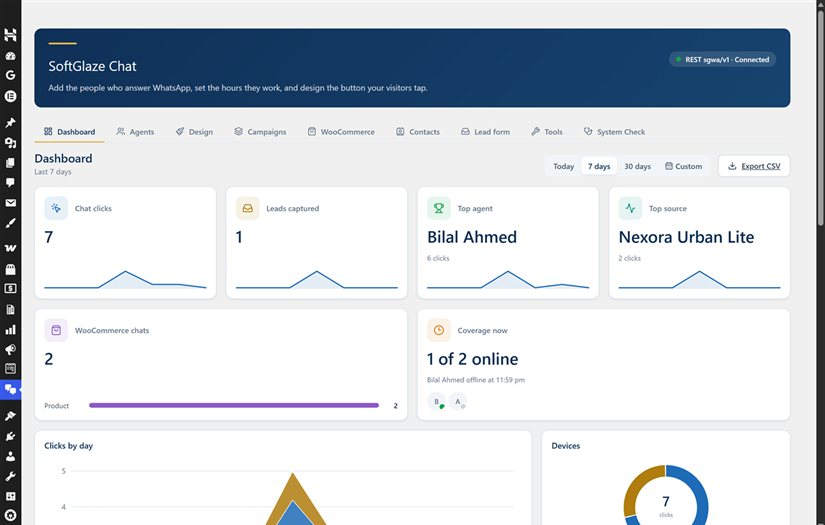
Task: Select the 30 days date range
Action: click(637, 166)
